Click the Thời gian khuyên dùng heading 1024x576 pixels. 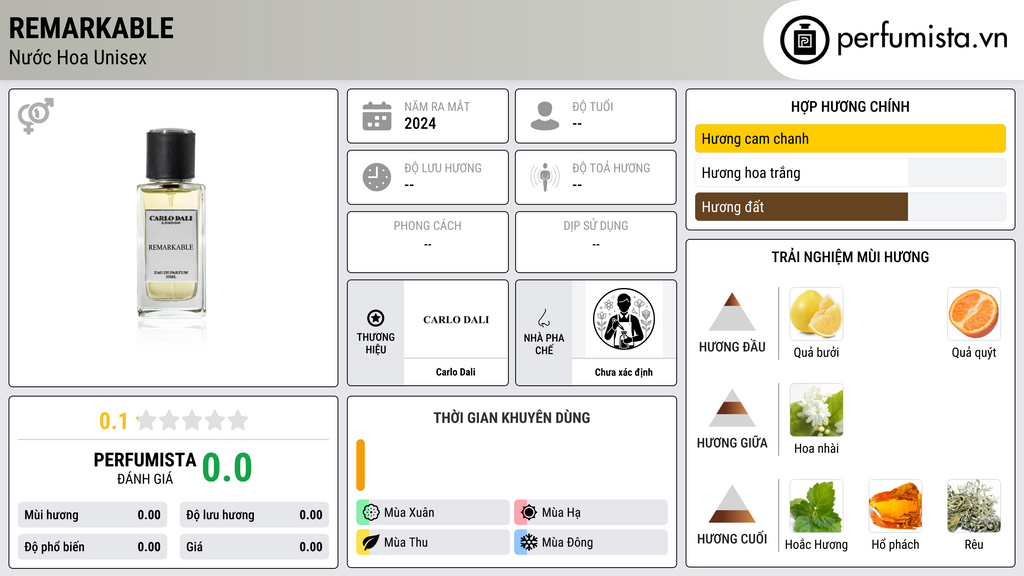click(x=512, y=417)
